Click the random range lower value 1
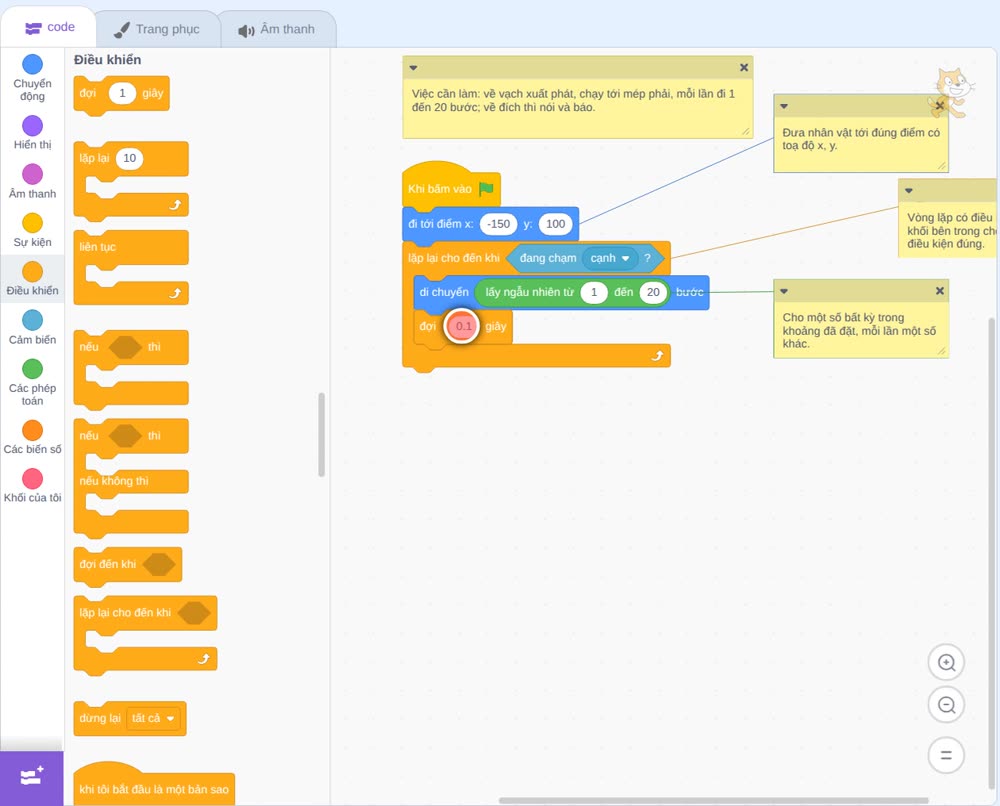This screenshot has height=806, width=1000. tap(594, 292)
